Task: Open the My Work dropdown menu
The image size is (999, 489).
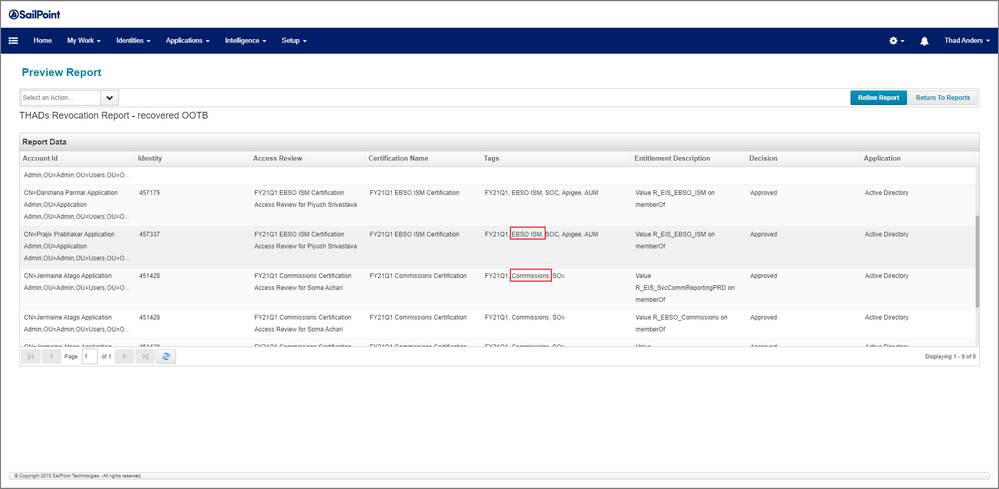Action: [x=84, y=41]
